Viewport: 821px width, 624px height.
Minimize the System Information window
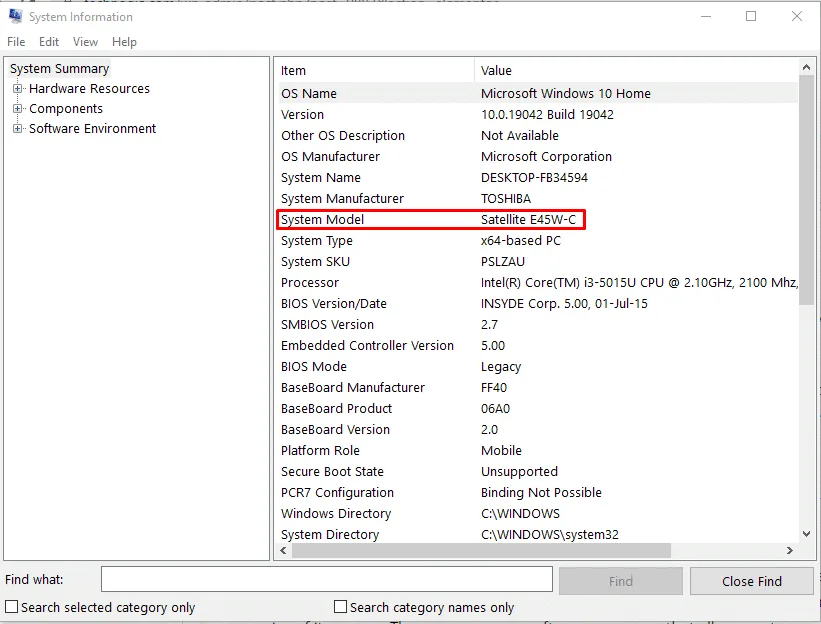(706, 16)
